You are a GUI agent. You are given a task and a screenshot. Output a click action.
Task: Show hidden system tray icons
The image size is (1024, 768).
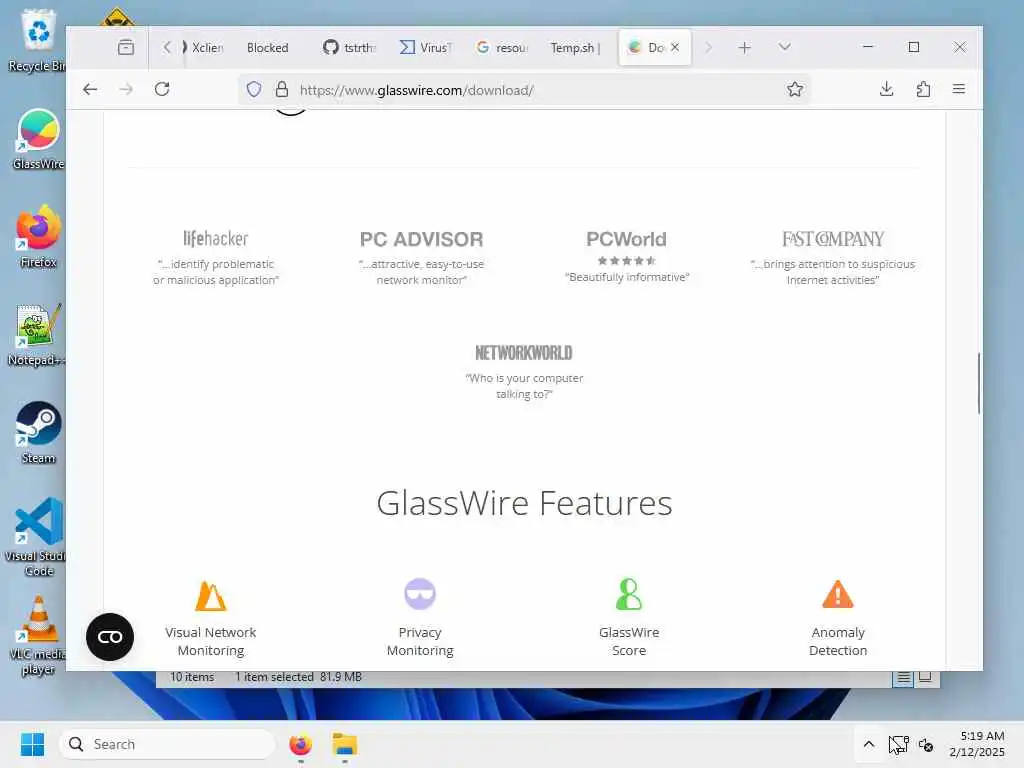(869, 744)
